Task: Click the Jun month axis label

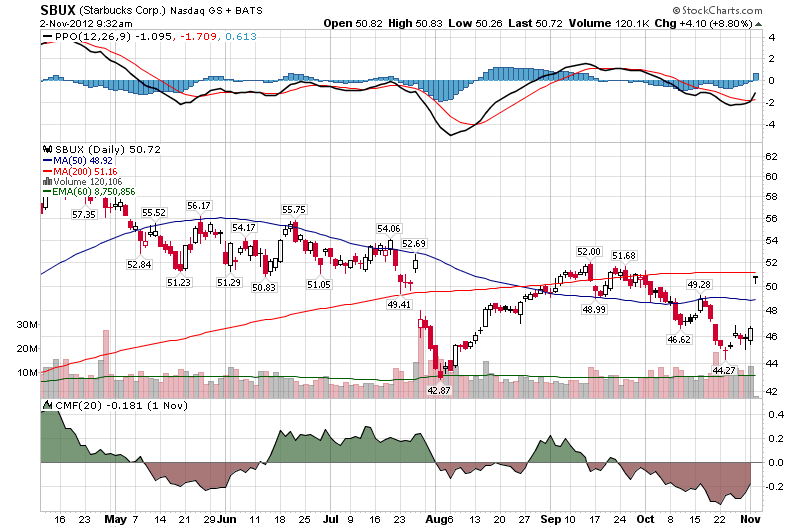Action: (226, 519)
